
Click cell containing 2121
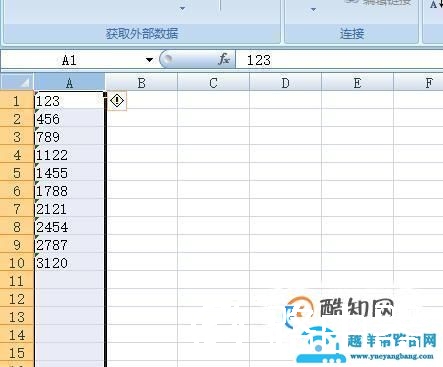[x=69, y=208]
